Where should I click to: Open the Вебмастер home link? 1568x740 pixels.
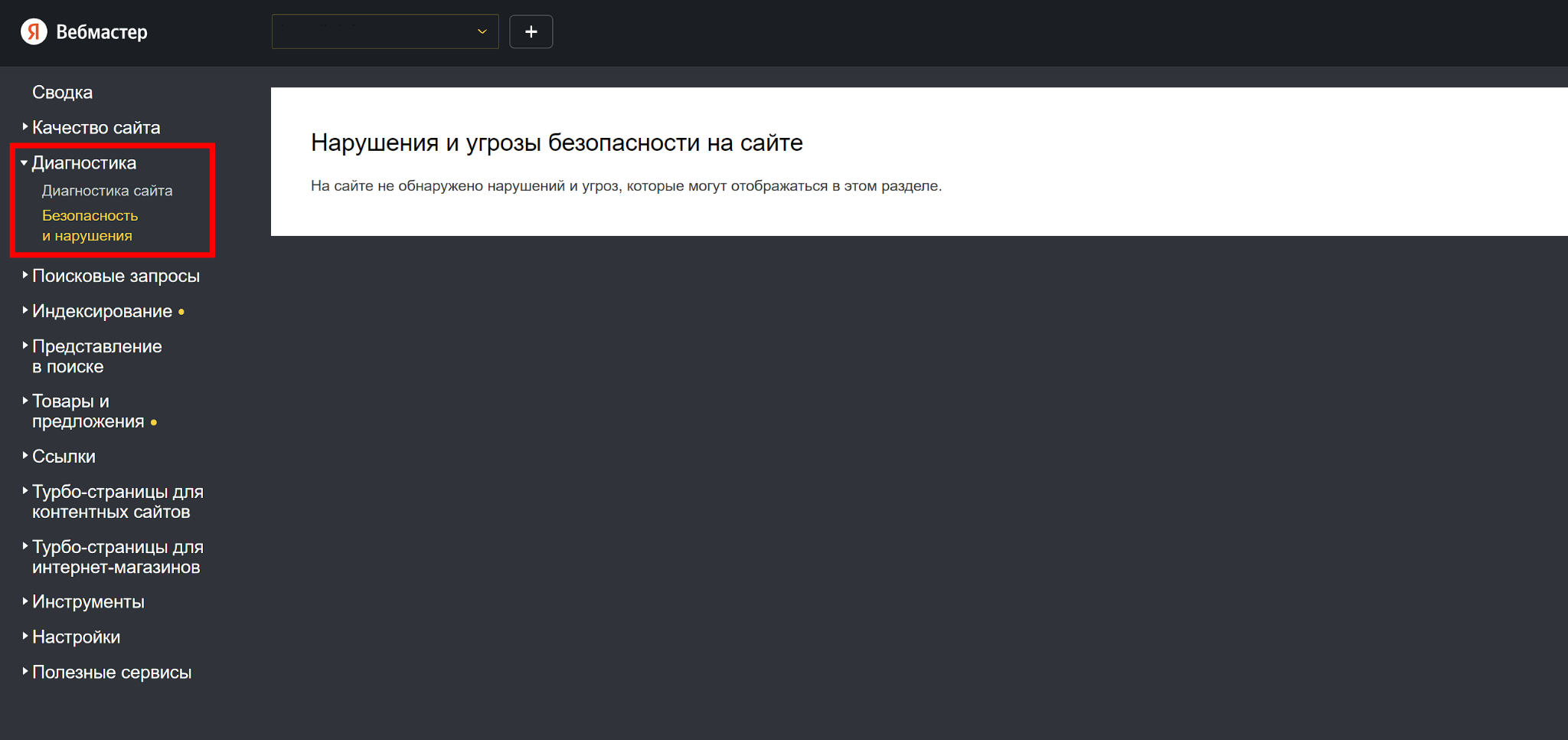(x=101, y=32)
